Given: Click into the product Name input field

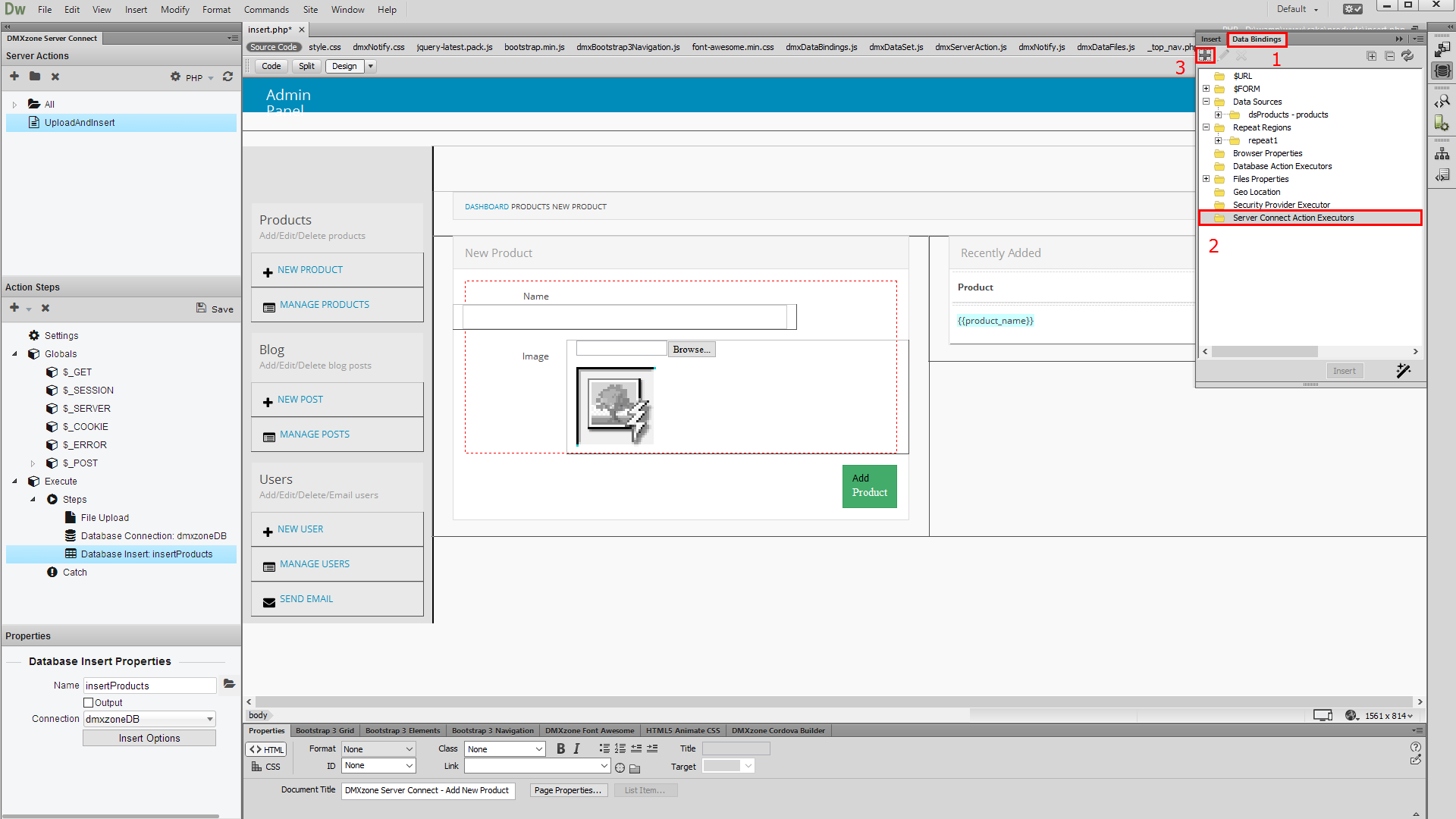Looking at the screenshot, I should coord(625,317).
